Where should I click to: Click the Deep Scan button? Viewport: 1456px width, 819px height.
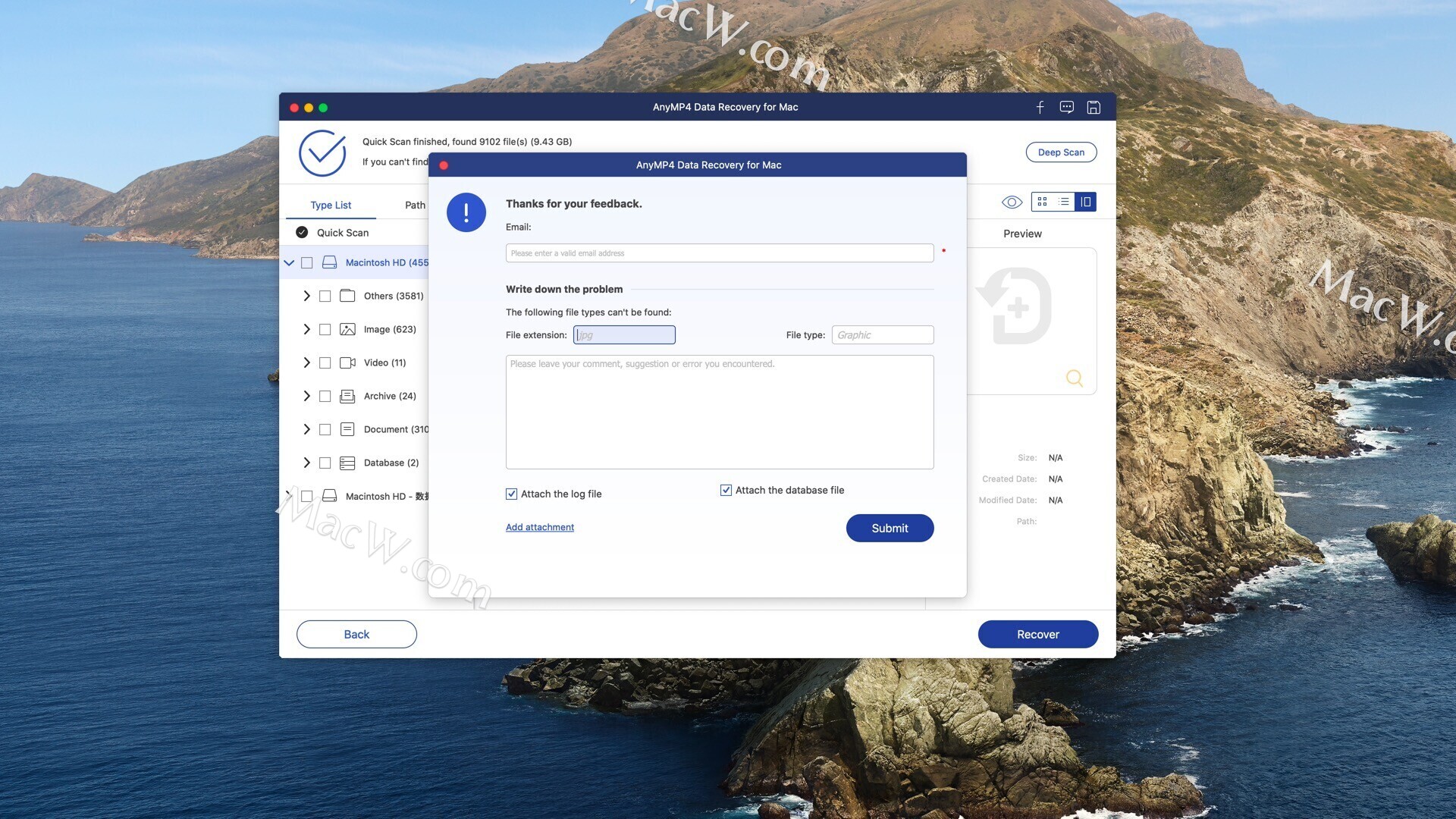point(1061,152)
